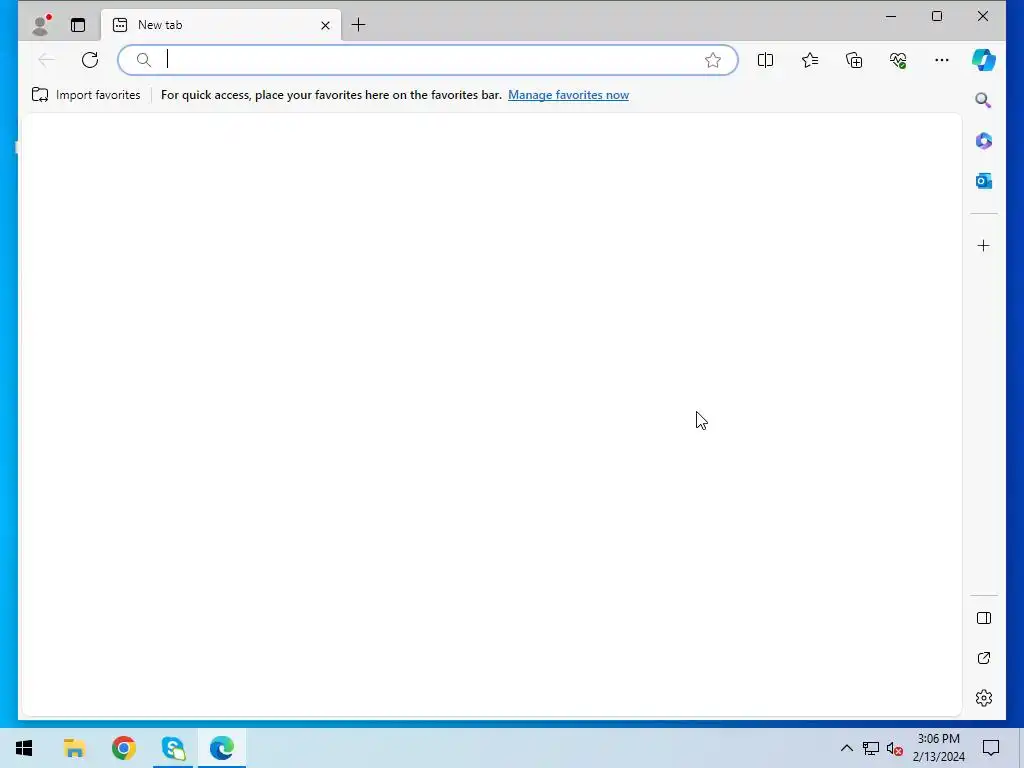Open a new tab with plus button
Viewport: 1024px width, 768px height.
point(359,25)
